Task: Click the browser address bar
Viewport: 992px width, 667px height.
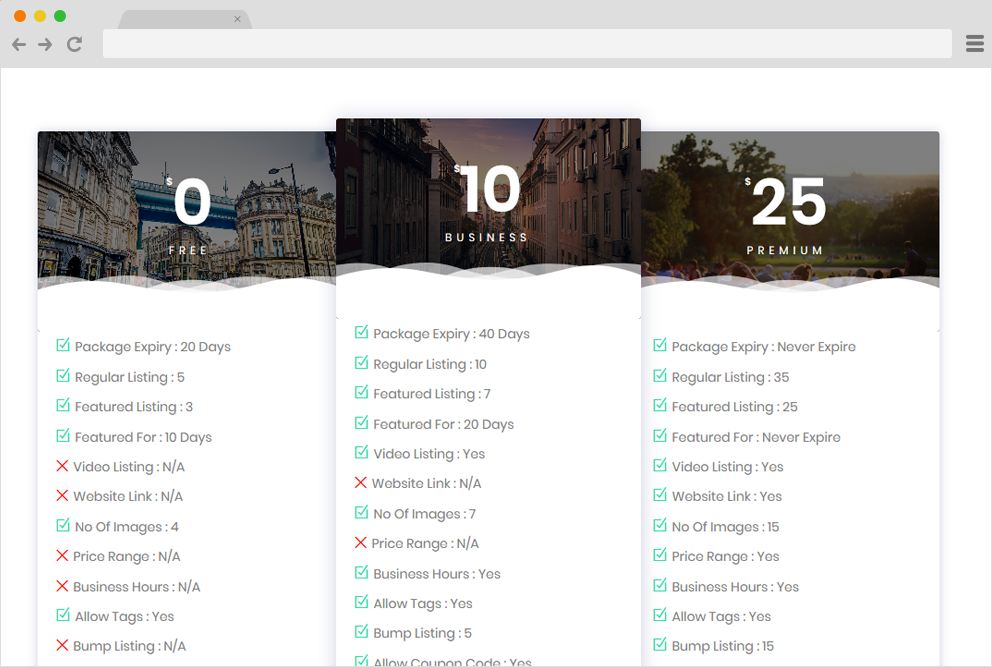Action: pyautogui.click(x=527, y=44)
